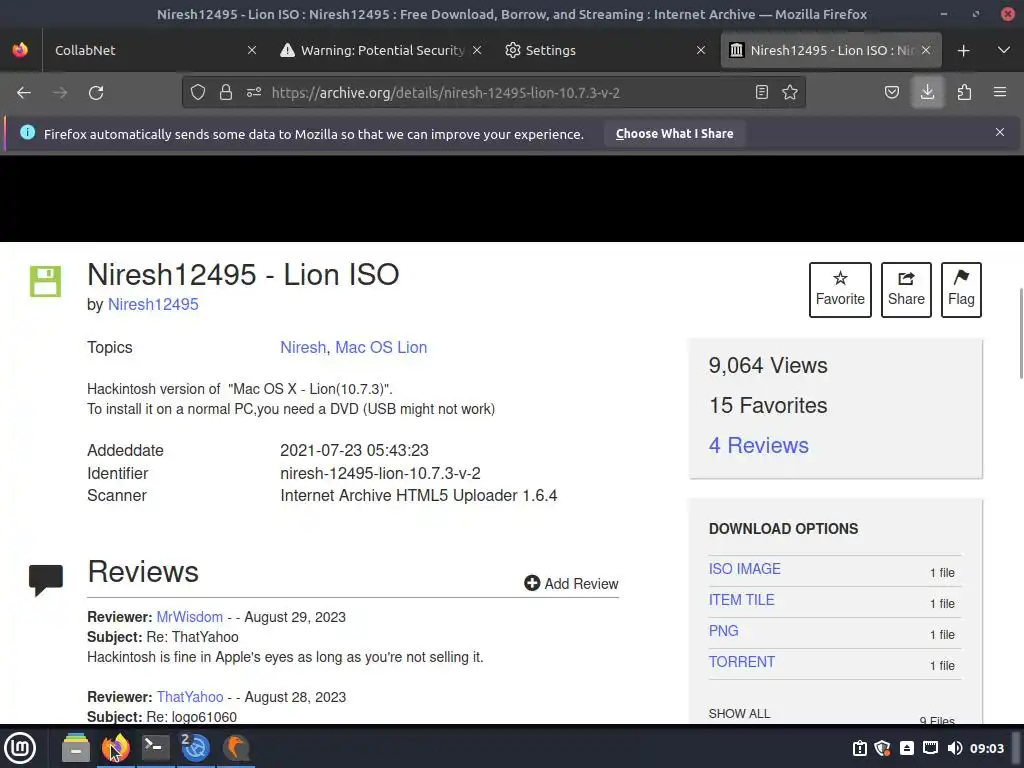
Task: Click SHOW ALL files link
Action: pyautogui.click(x=739, y=714)
